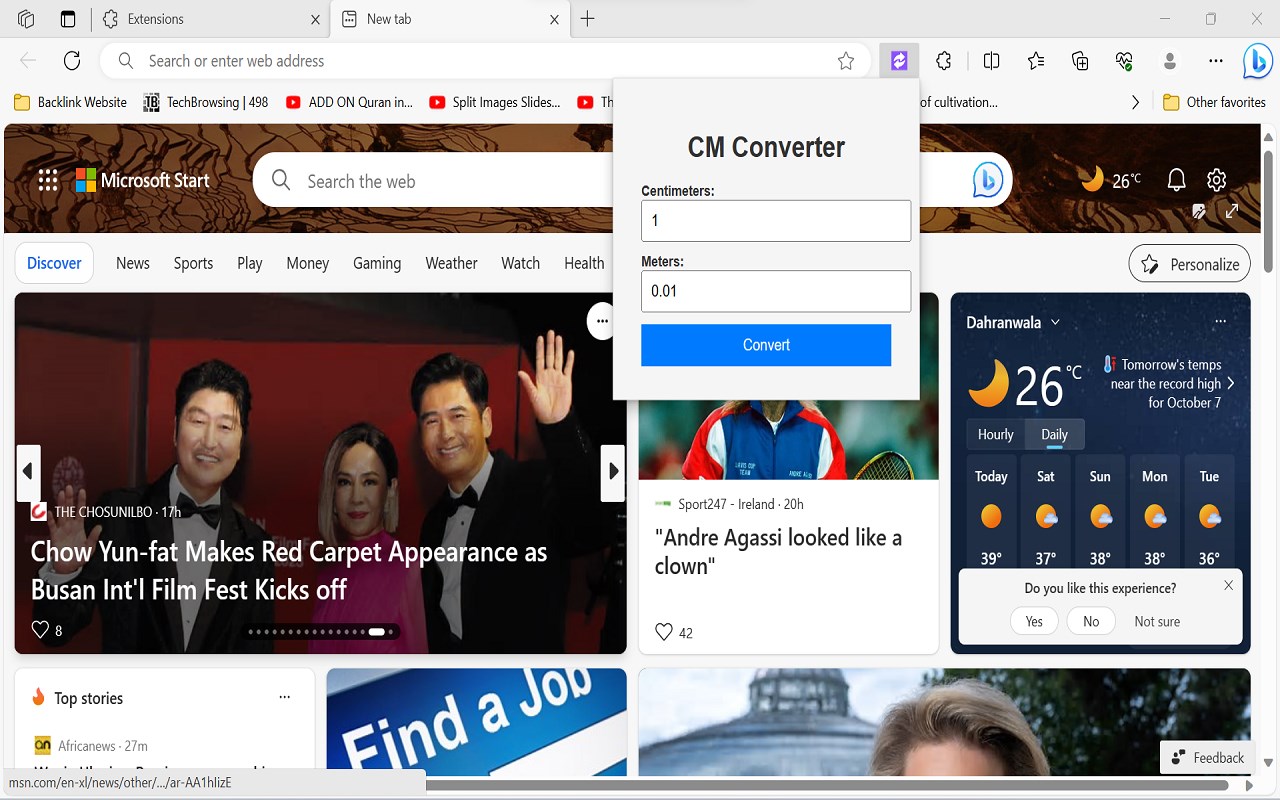Screen dimensions: 1280x800
Task: Switch weather forecast to Hourly
Action: click(995, 434)
